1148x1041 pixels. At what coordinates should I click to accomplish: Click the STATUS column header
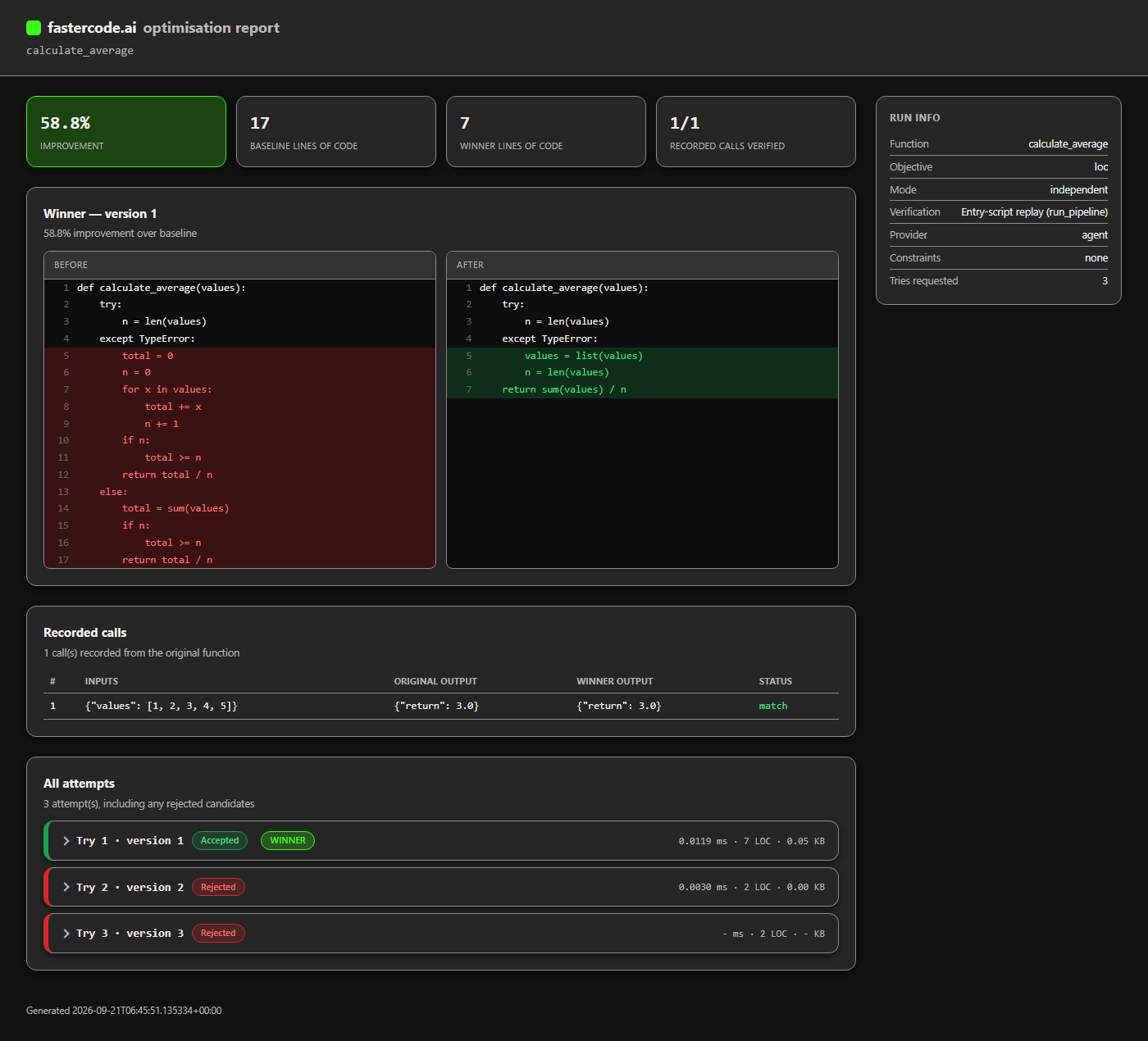pyautogui.click(x=776, y=681)
